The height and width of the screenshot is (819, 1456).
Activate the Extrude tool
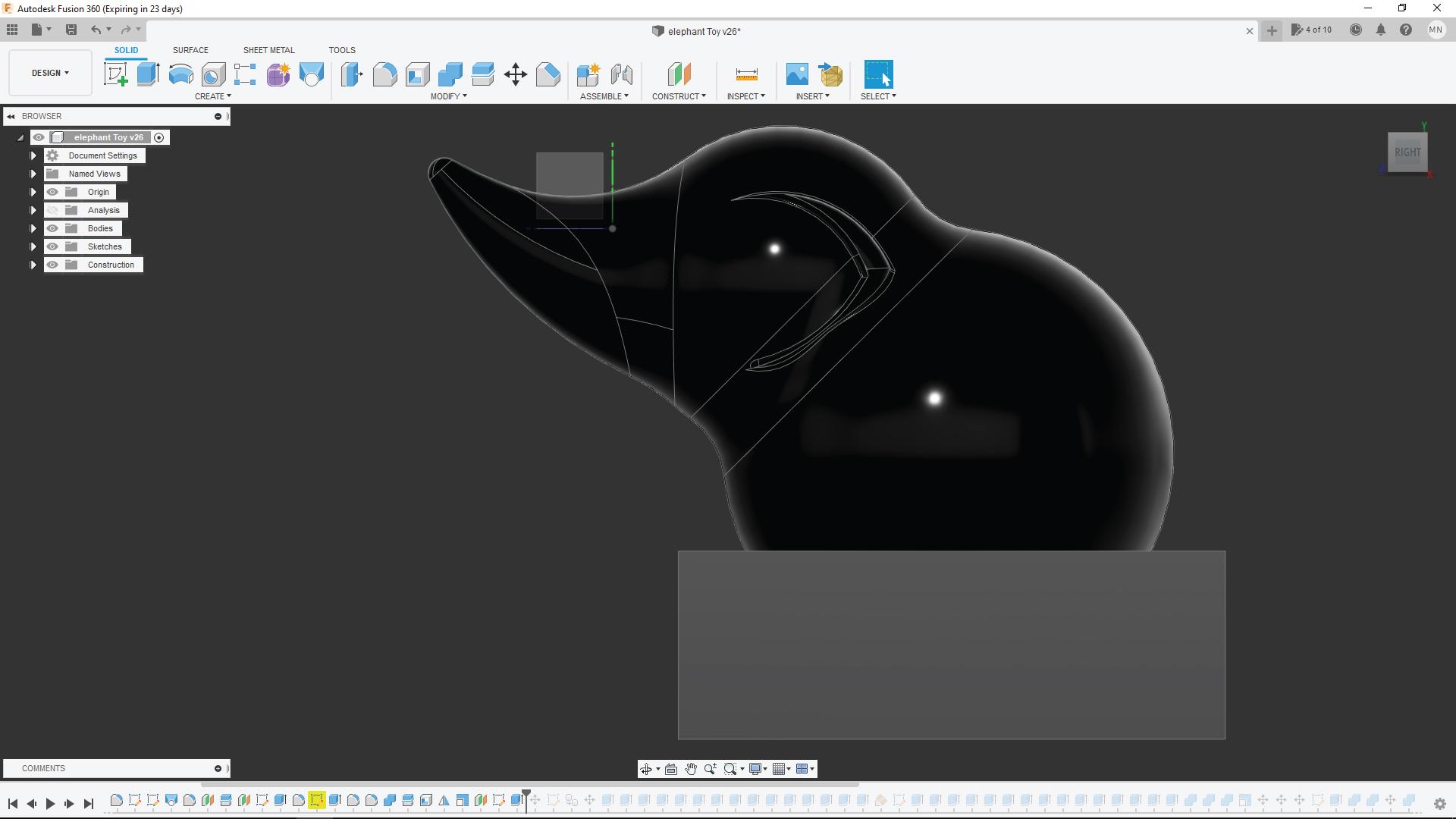tap(146, 74)
